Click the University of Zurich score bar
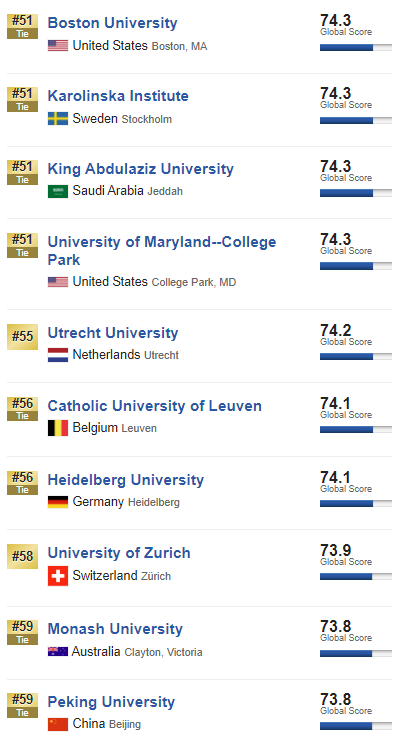399x747 pixels. click(356, 576)
